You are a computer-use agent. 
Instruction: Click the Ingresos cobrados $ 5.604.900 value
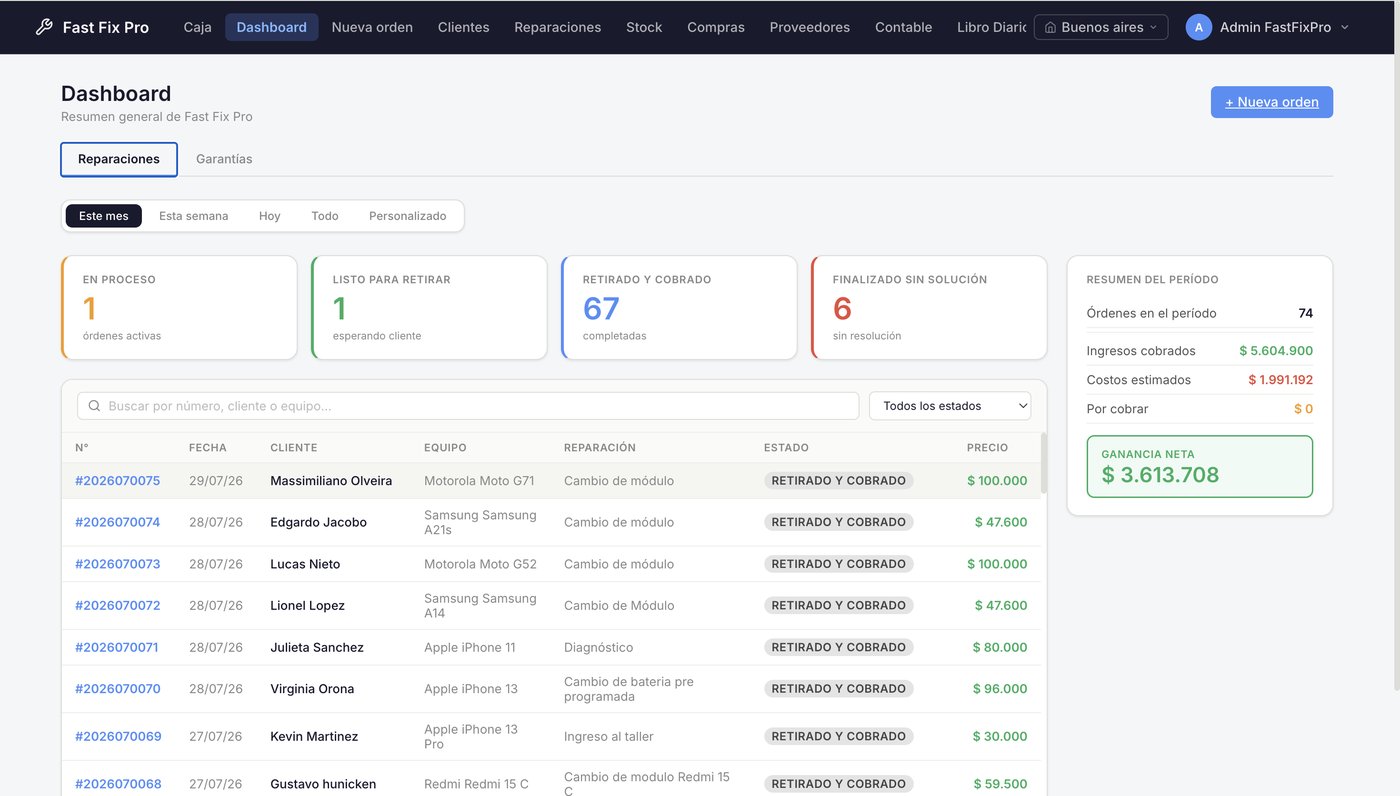[x=1276, y=351]
